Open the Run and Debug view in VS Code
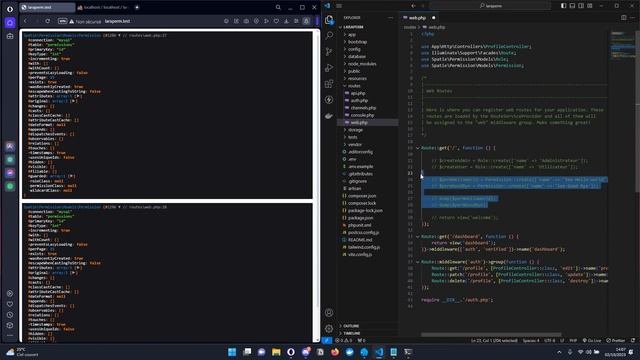 [329, 68]
